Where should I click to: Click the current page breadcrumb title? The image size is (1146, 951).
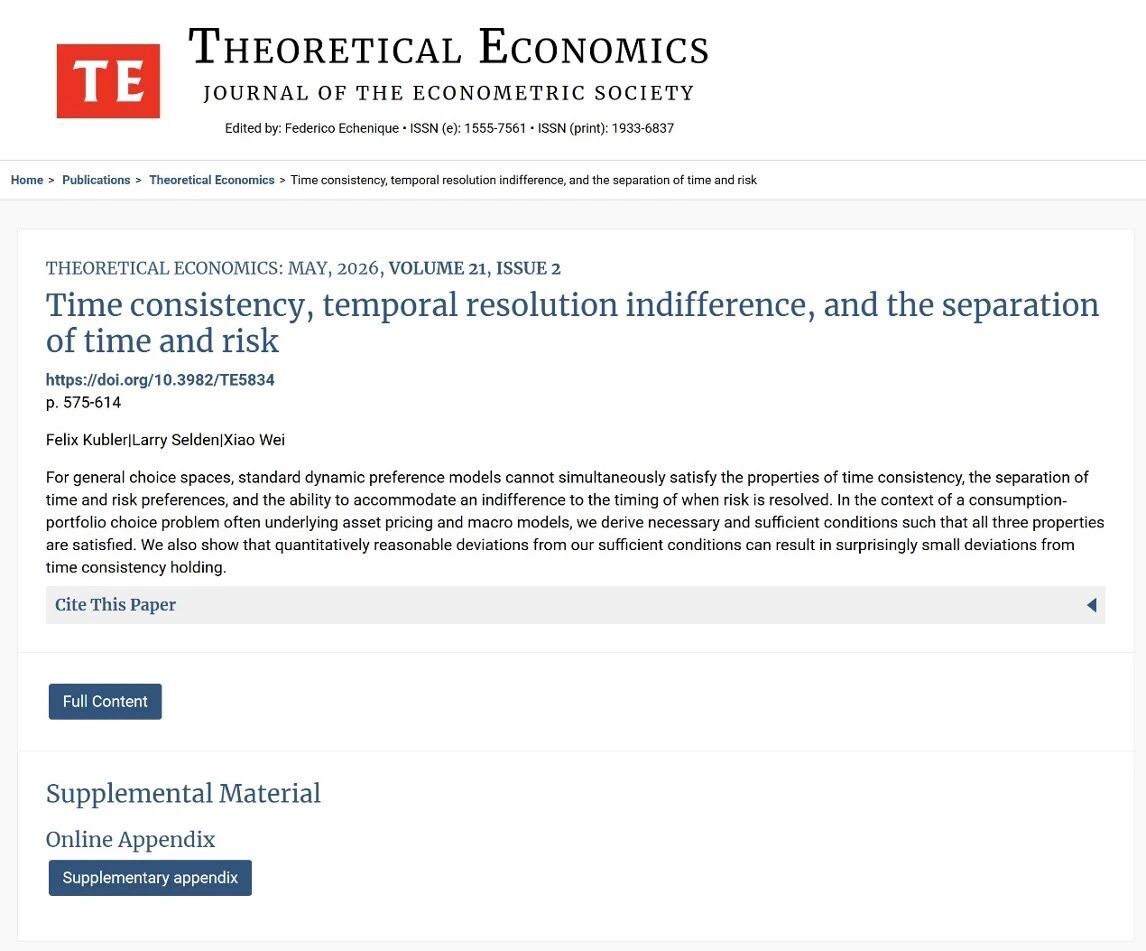[523, 180]
